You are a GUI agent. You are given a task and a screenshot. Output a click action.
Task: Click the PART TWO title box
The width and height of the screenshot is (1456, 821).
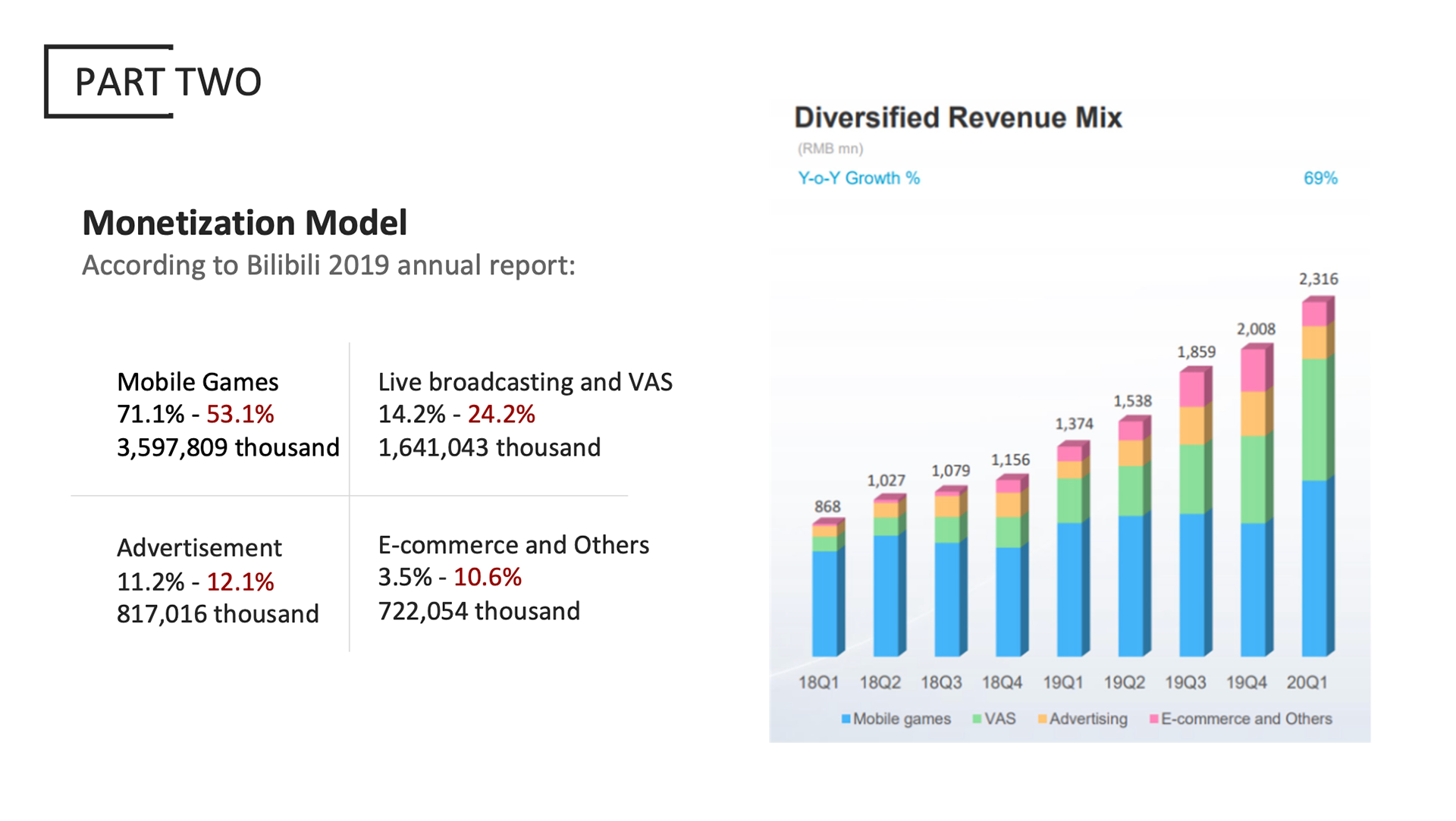click(x=168, y=82)
